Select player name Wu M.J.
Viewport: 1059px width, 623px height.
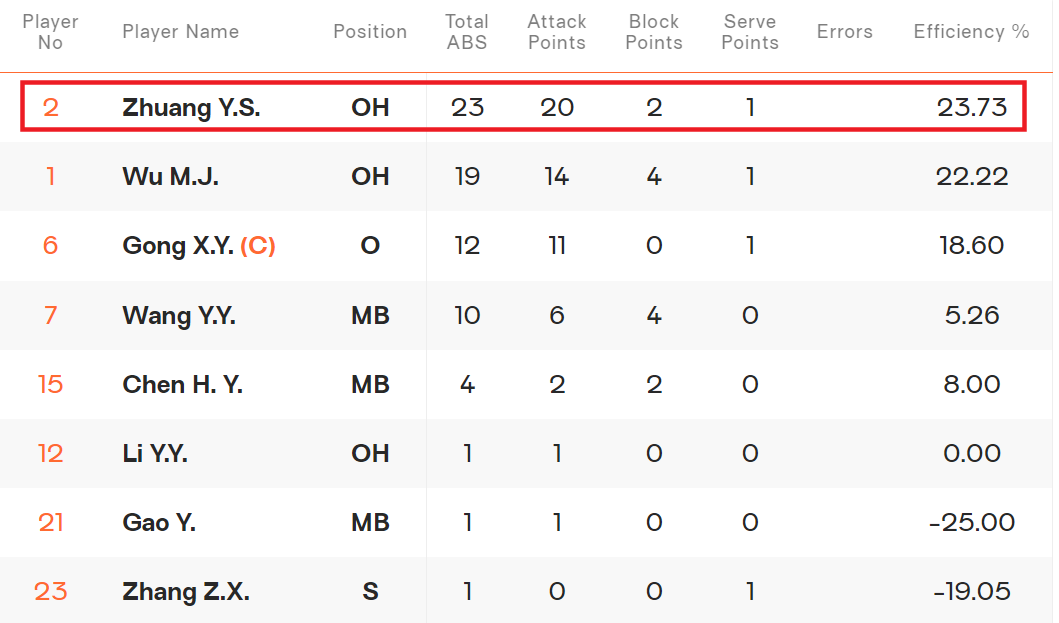coord(170,177)
